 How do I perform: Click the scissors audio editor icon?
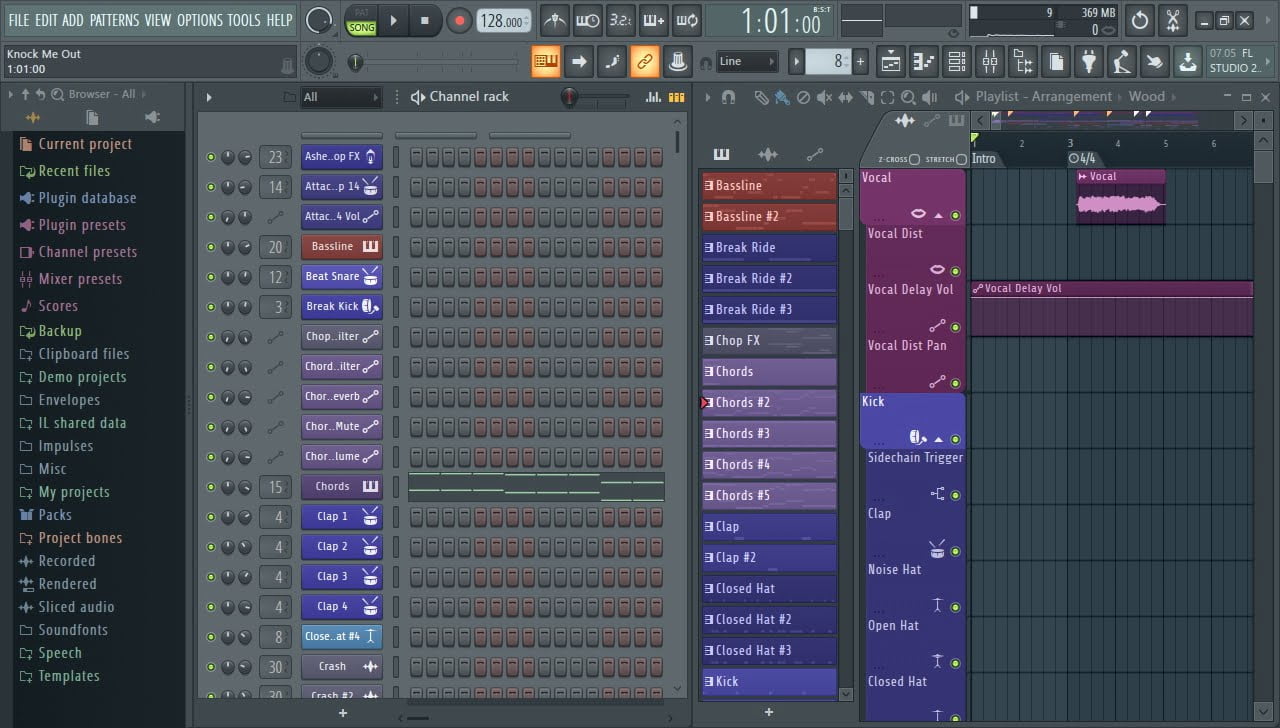click(1174, 20)
